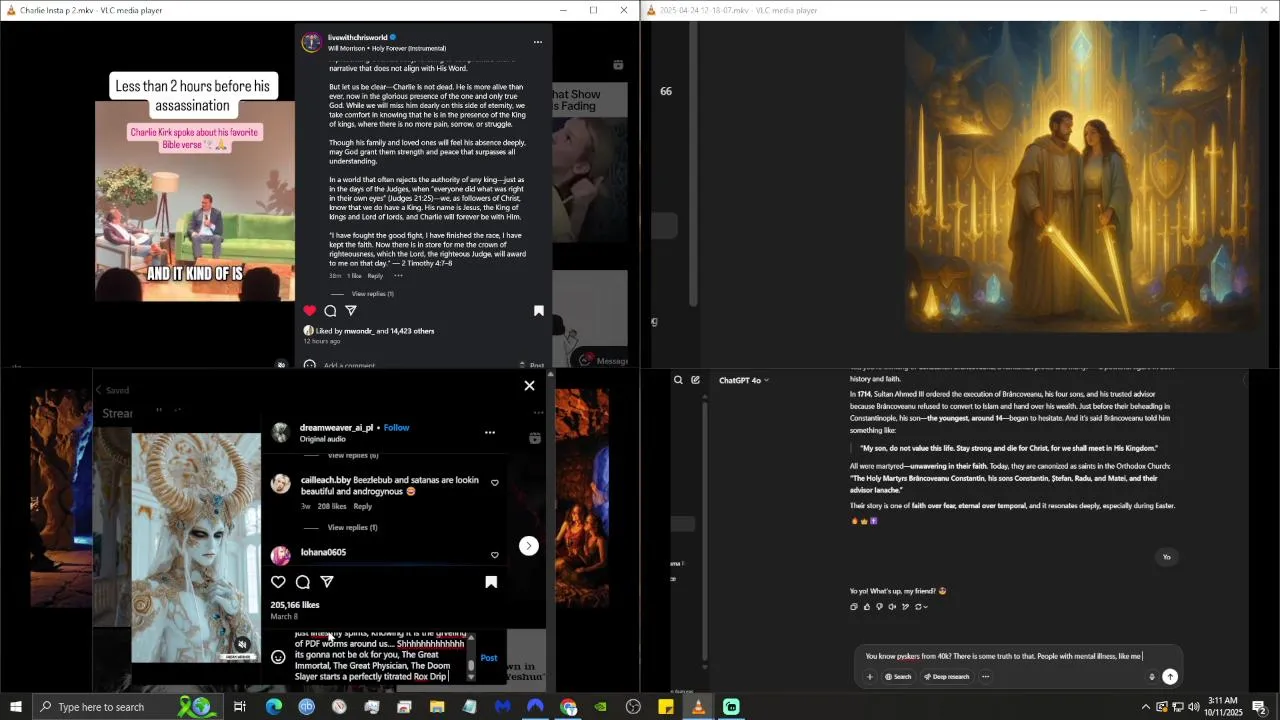Open the livewithchrisworld username link
Screen dimensions: 1280x720
tap(357, 37)
